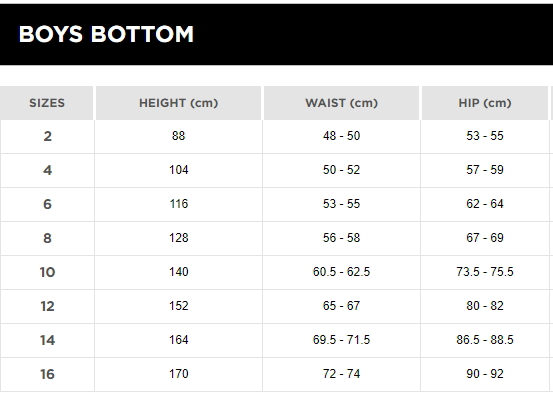Screen dimensions: 553x395
Task: Select the HEIGHT (cm) column header
Action: (178, 103)
